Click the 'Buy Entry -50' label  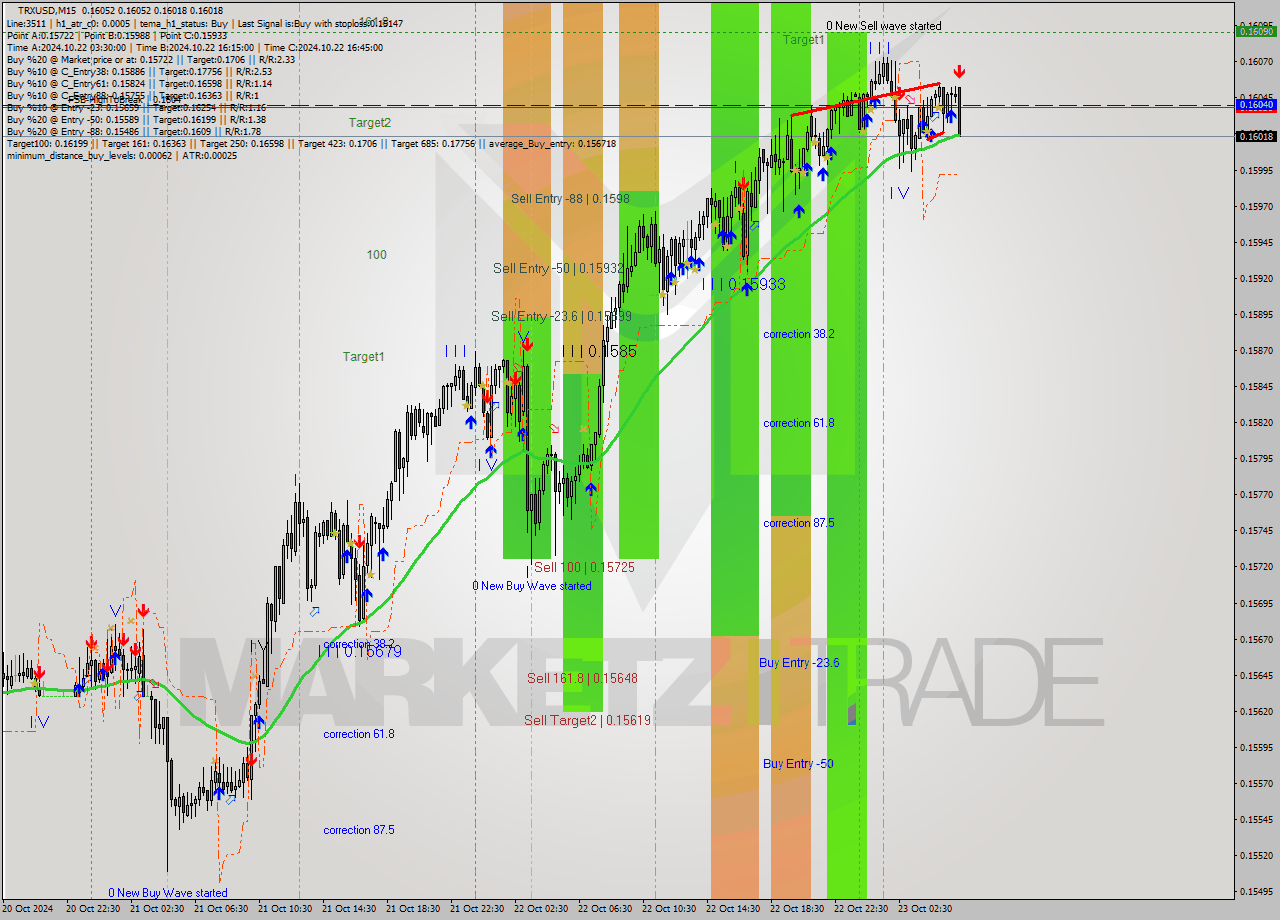[798, 763]
